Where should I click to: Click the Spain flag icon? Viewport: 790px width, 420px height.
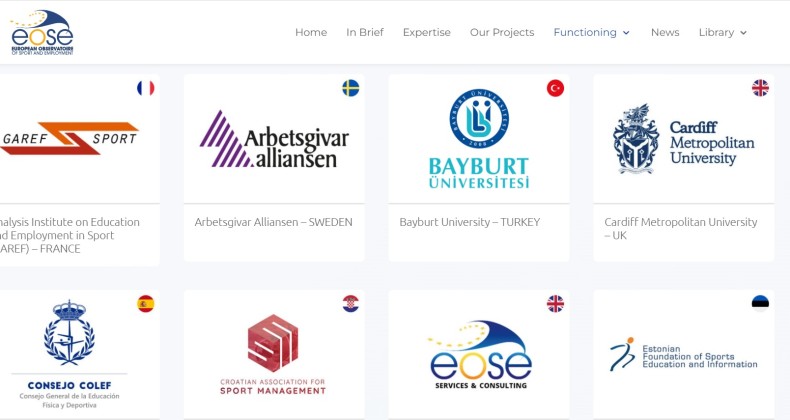pos(146,304)
